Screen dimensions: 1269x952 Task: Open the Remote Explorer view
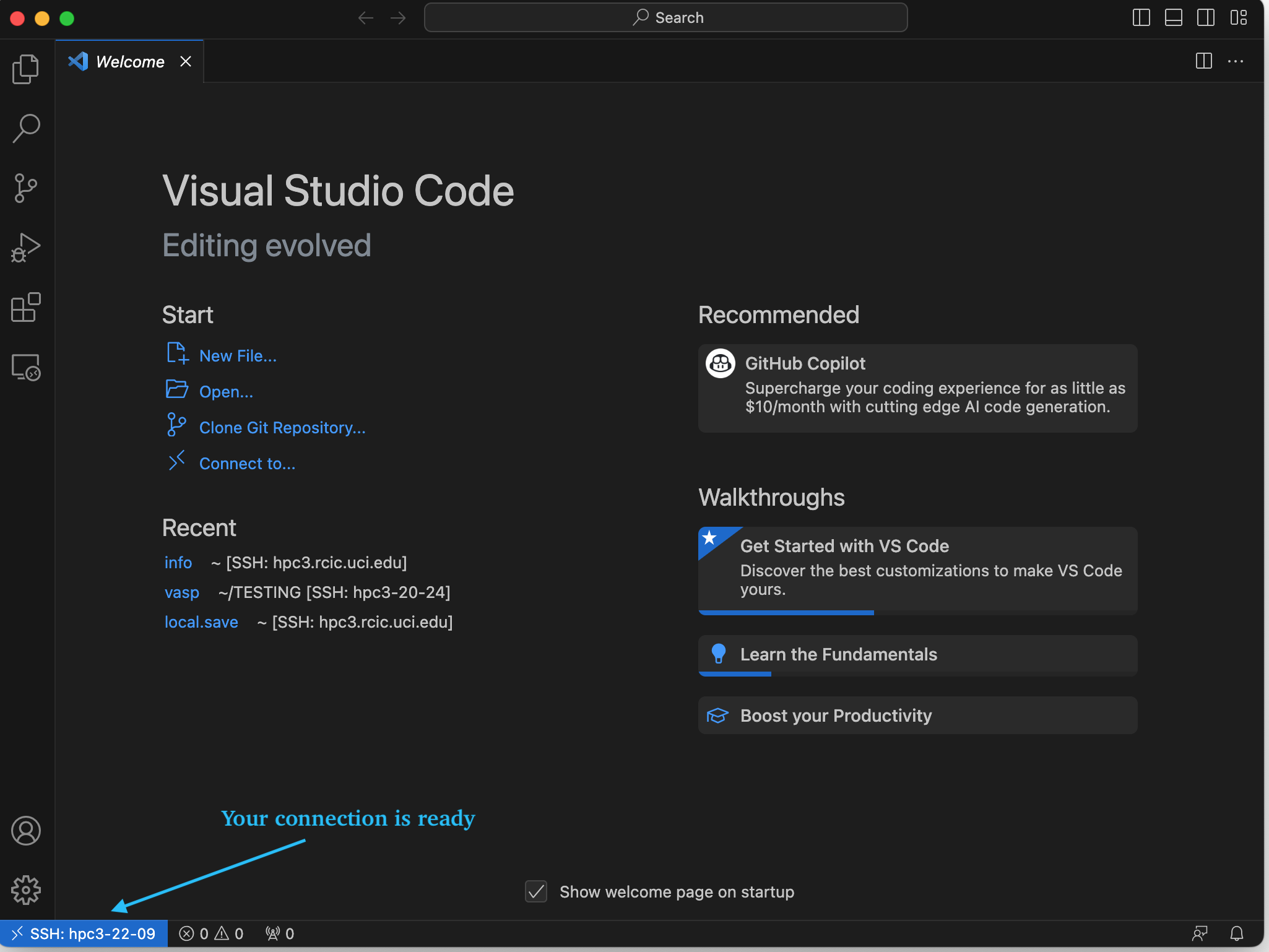[26, 367]
